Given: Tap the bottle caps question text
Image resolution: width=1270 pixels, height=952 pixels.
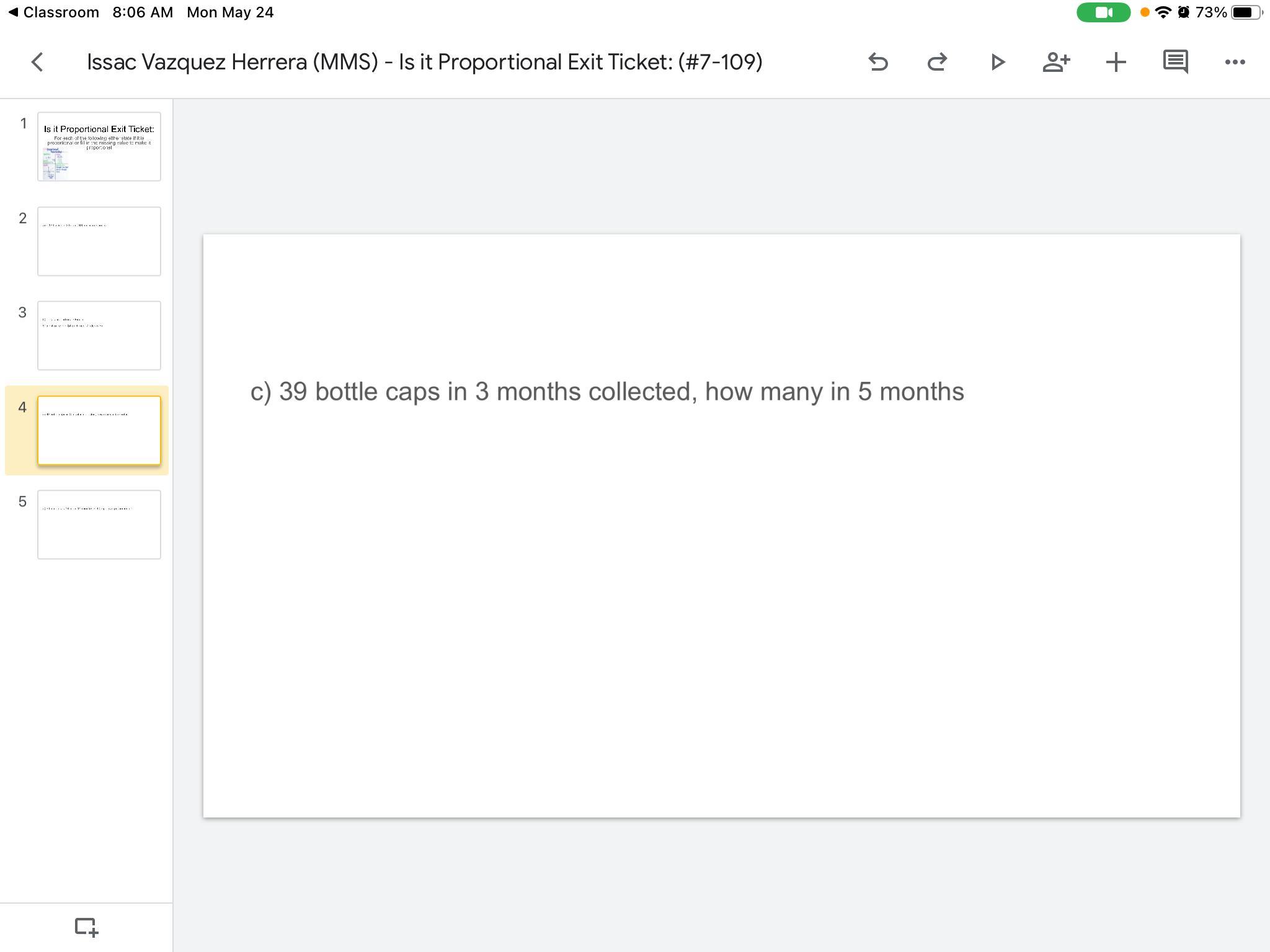Looking at the screenshot, I should coord(606,392).
